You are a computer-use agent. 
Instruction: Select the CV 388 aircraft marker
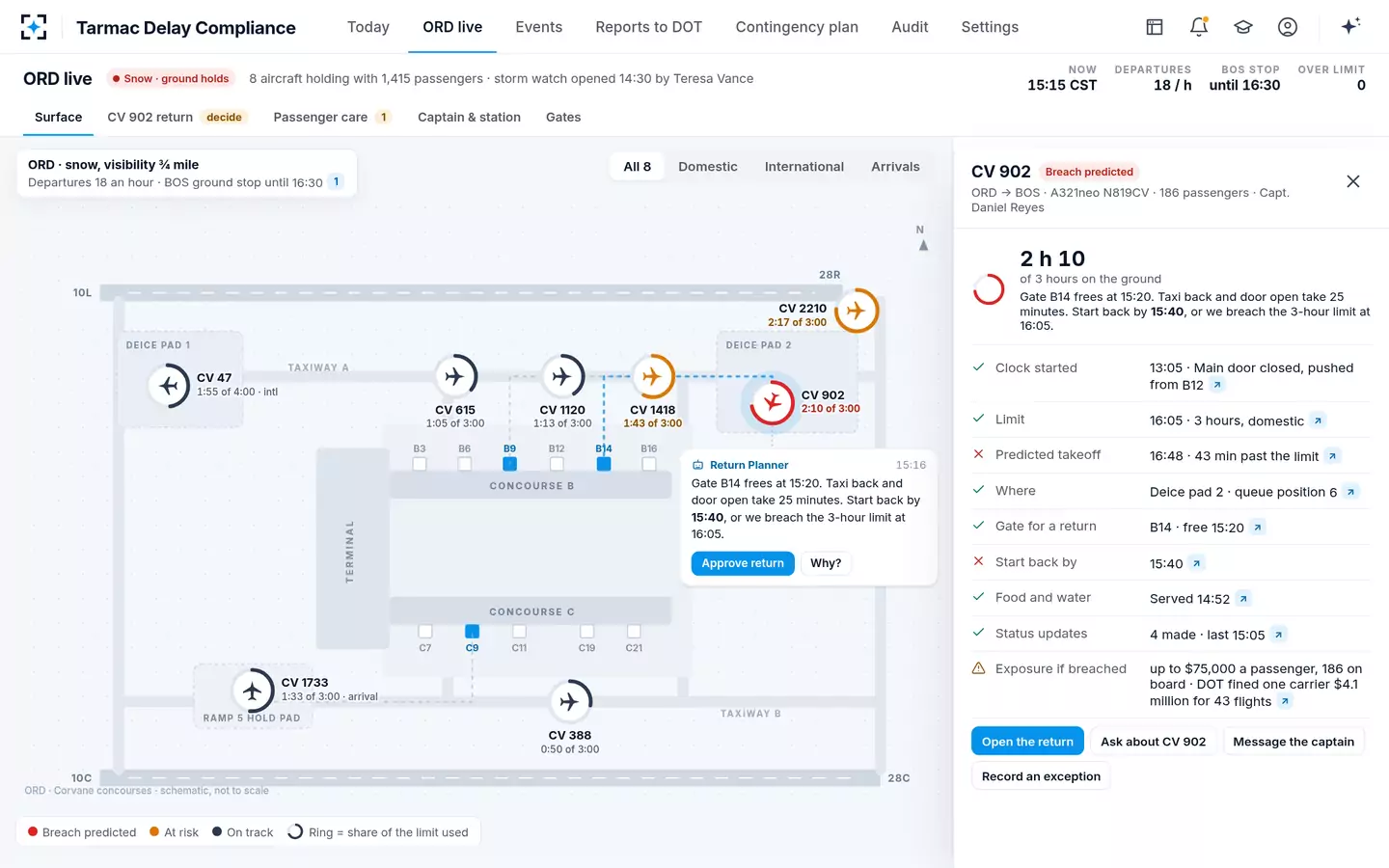pyautogui.click(x=570, y=701)
